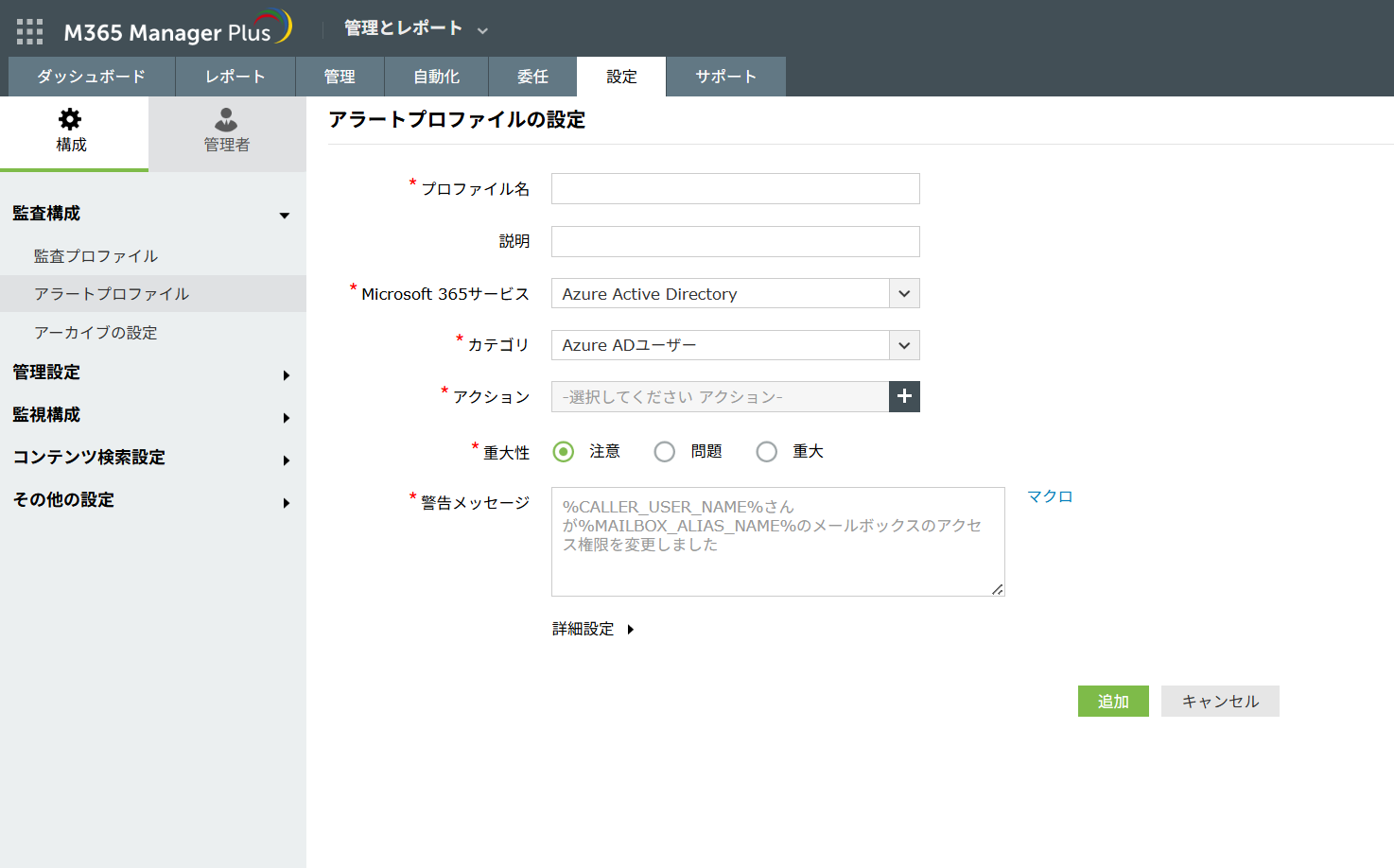The image size is (1394, 868).
Task: Open アラートプロファイル in the sidebar
Action: click(x=153, y=294)
